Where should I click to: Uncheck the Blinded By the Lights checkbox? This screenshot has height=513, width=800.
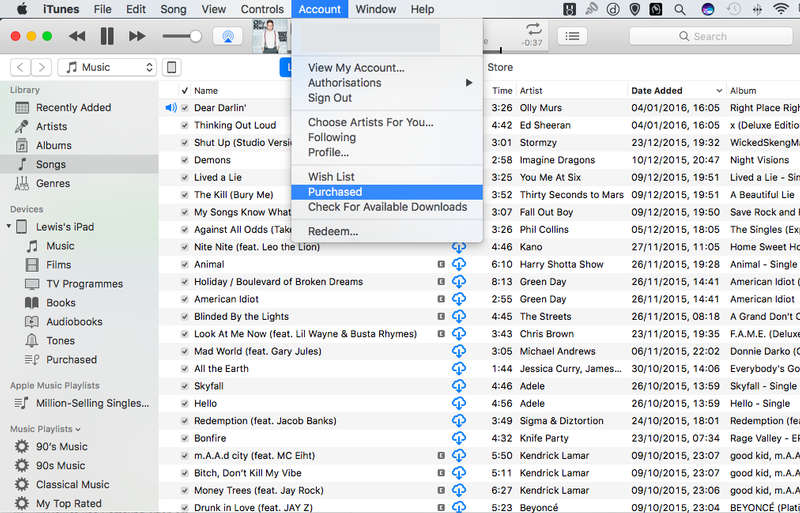[x=185, y=316]
